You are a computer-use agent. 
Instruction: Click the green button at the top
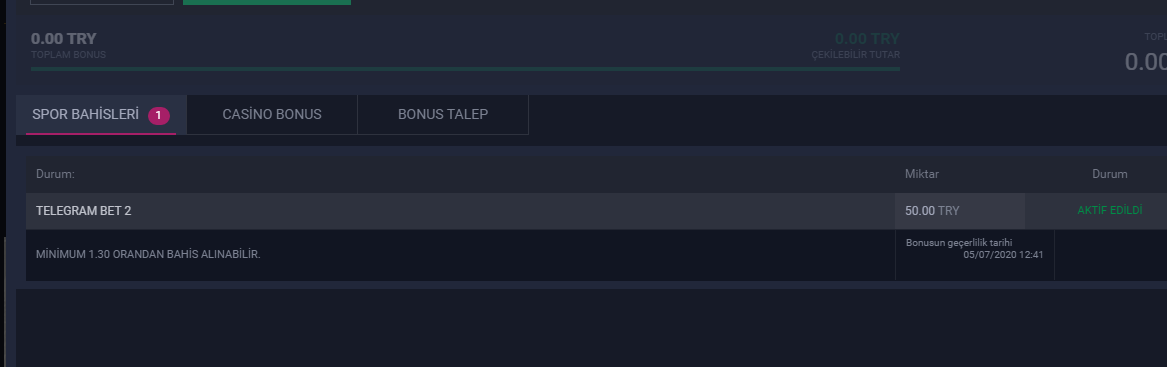(x=266, y=2)
